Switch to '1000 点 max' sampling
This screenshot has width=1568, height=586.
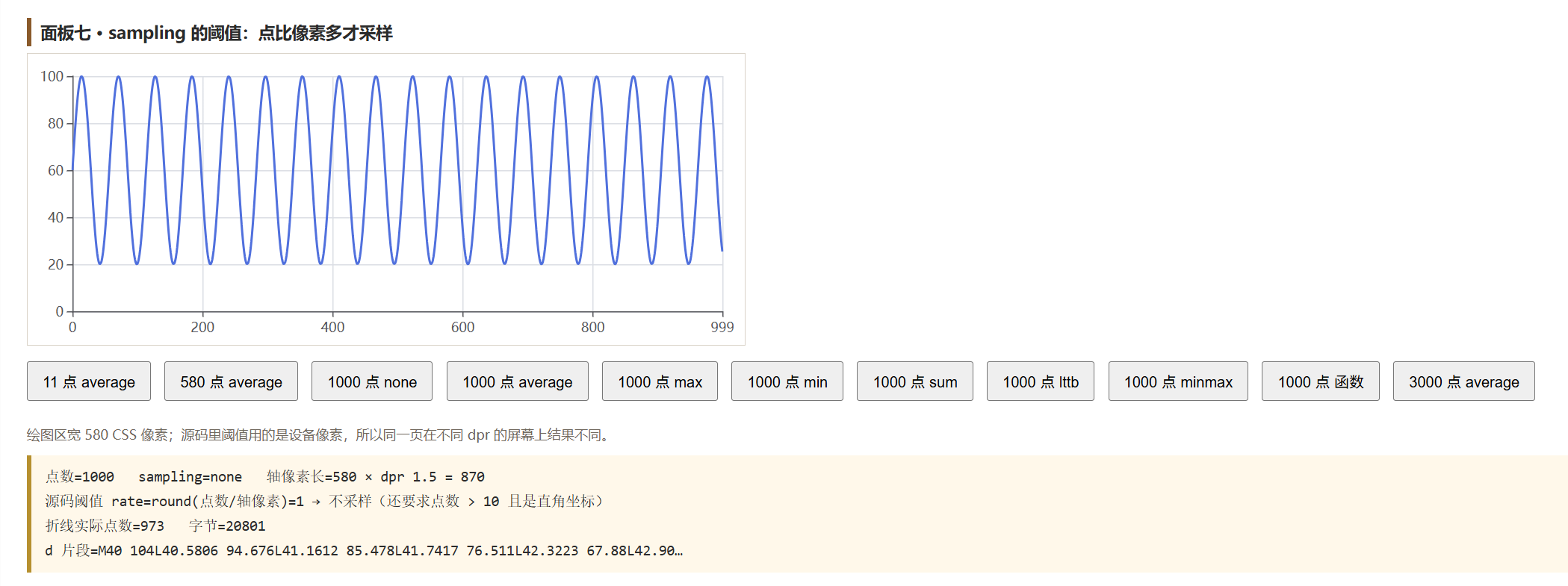660,381
